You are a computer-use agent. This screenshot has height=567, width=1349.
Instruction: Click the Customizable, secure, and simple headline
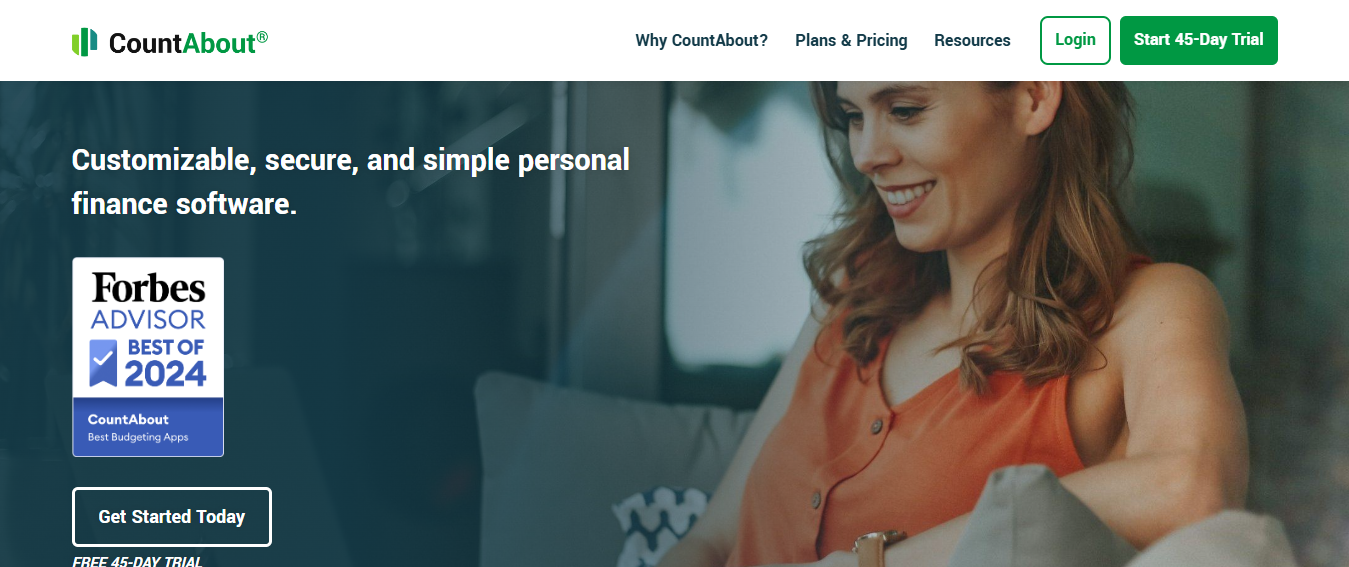(x=351, y=159)
